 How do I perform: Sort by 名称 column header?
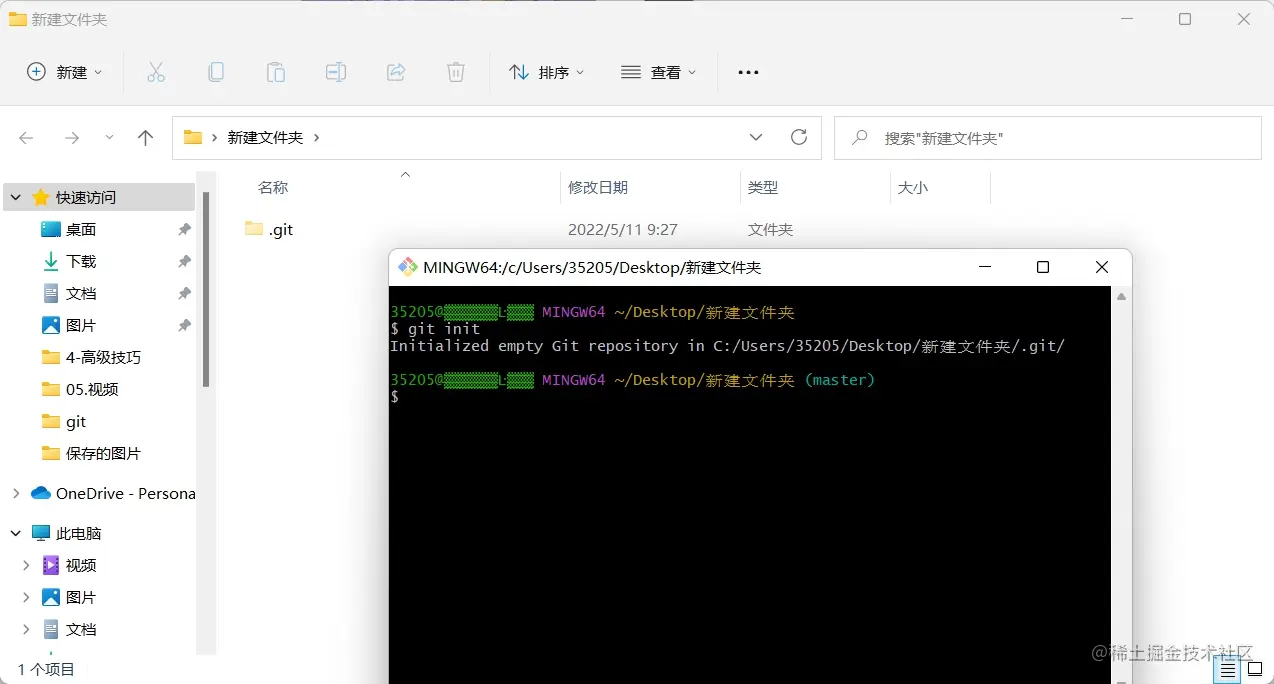pos(273,187)
